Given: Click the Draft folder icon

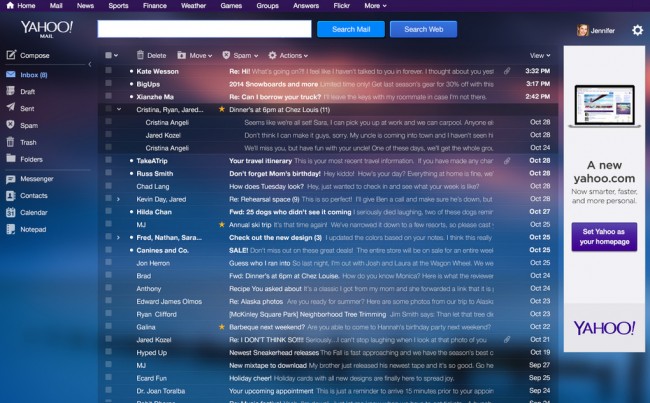Looking at the screenshot, I should [11, 91].
